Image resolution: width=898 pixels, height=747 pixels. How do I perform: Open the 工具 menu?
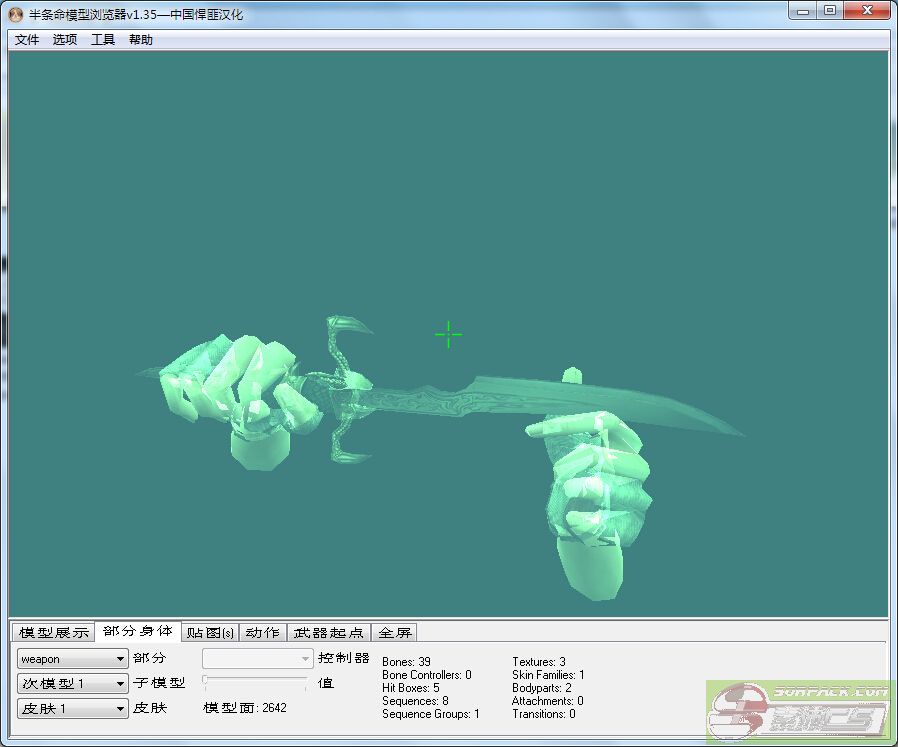coord(103,40)
